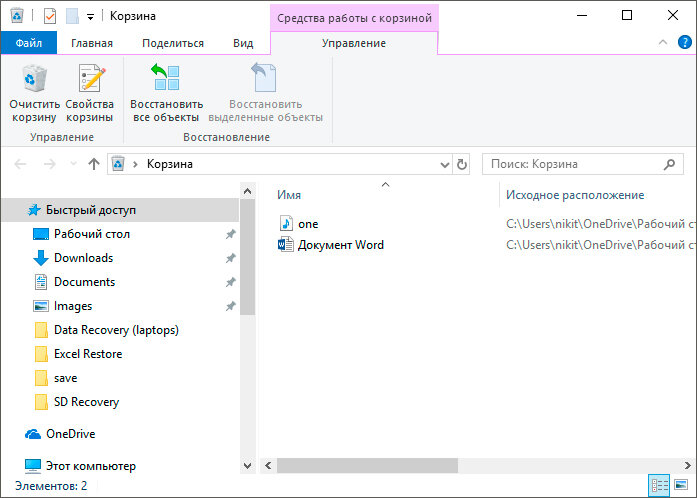Empty the bin with Очистить корзину
The image size is (697, 498).
[34, 93]
